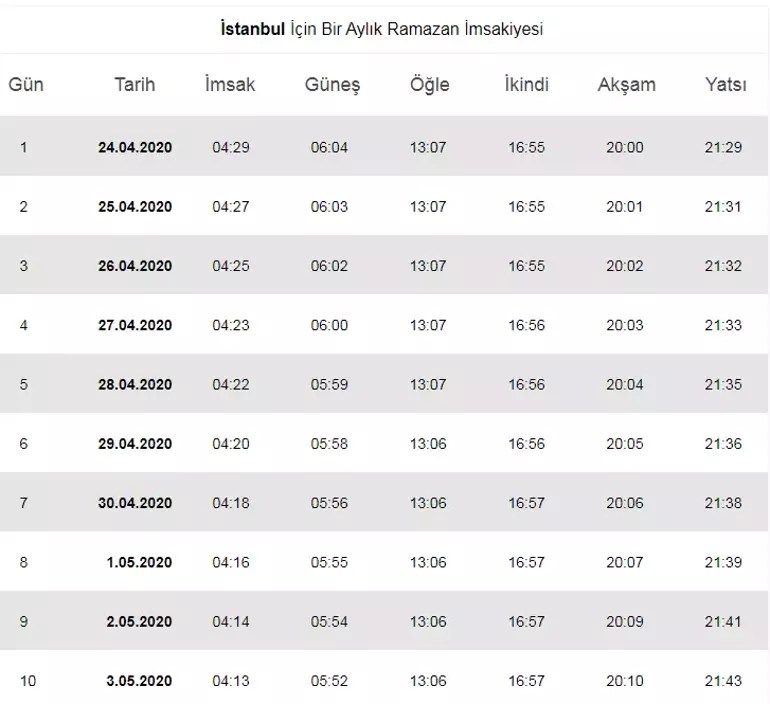Select the Akşam time 20:09
Viewport: 770px width, 704px height.
[625, 622]
